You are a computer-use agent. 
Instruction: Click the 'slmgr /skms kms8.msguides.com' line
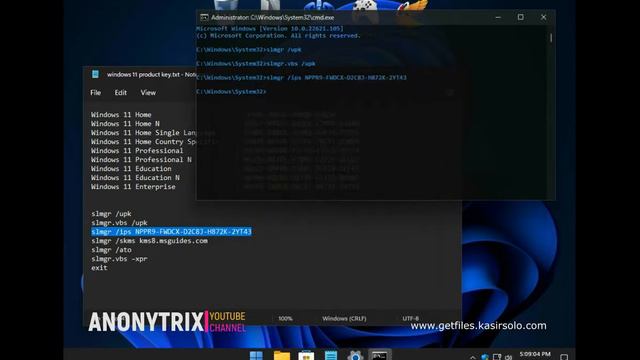[149, 241]
